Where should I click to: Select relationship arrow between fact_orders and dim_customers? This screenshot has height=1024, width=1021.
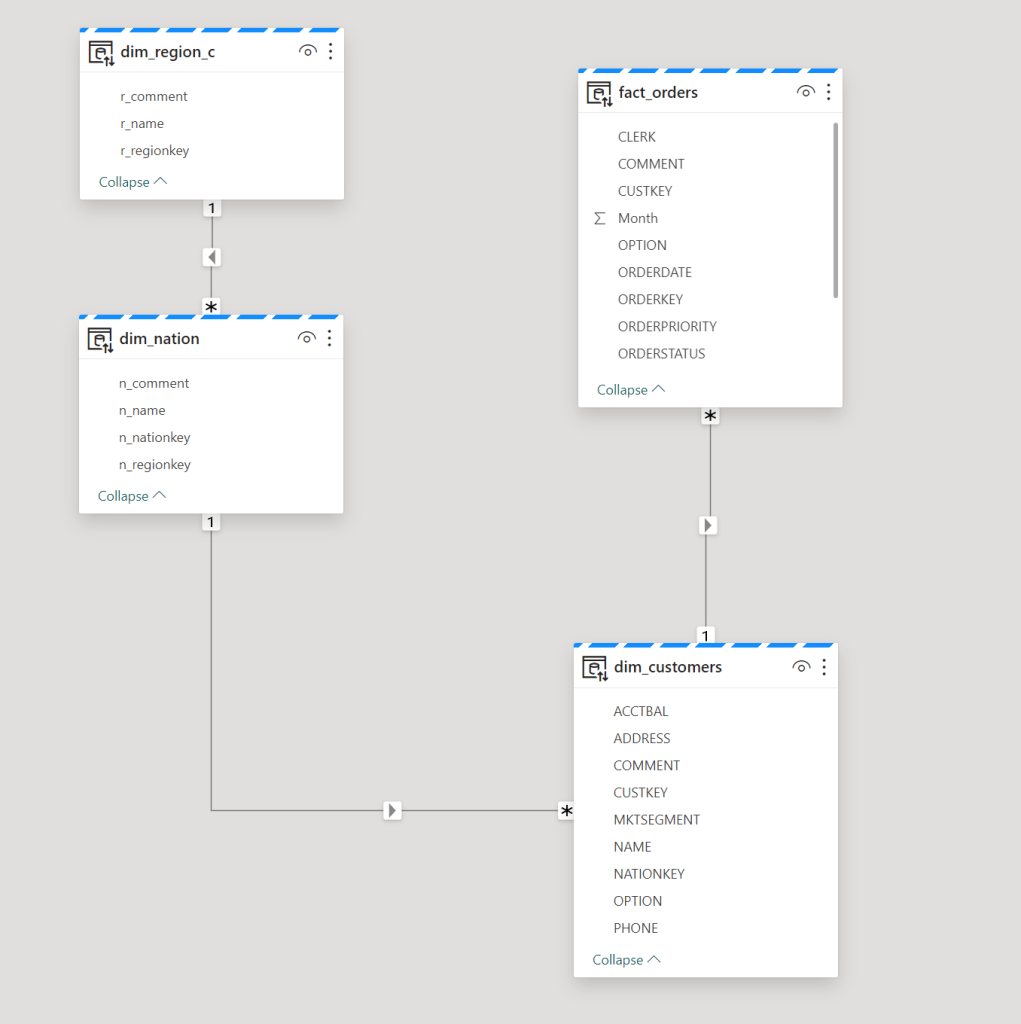click(708, 525)
